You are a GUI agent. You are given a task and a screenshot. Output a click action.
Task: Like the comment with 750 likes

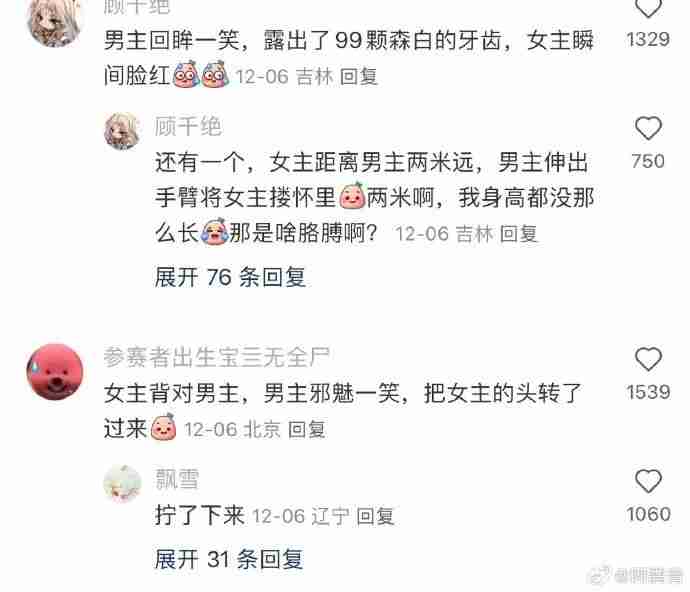(648, 128)
